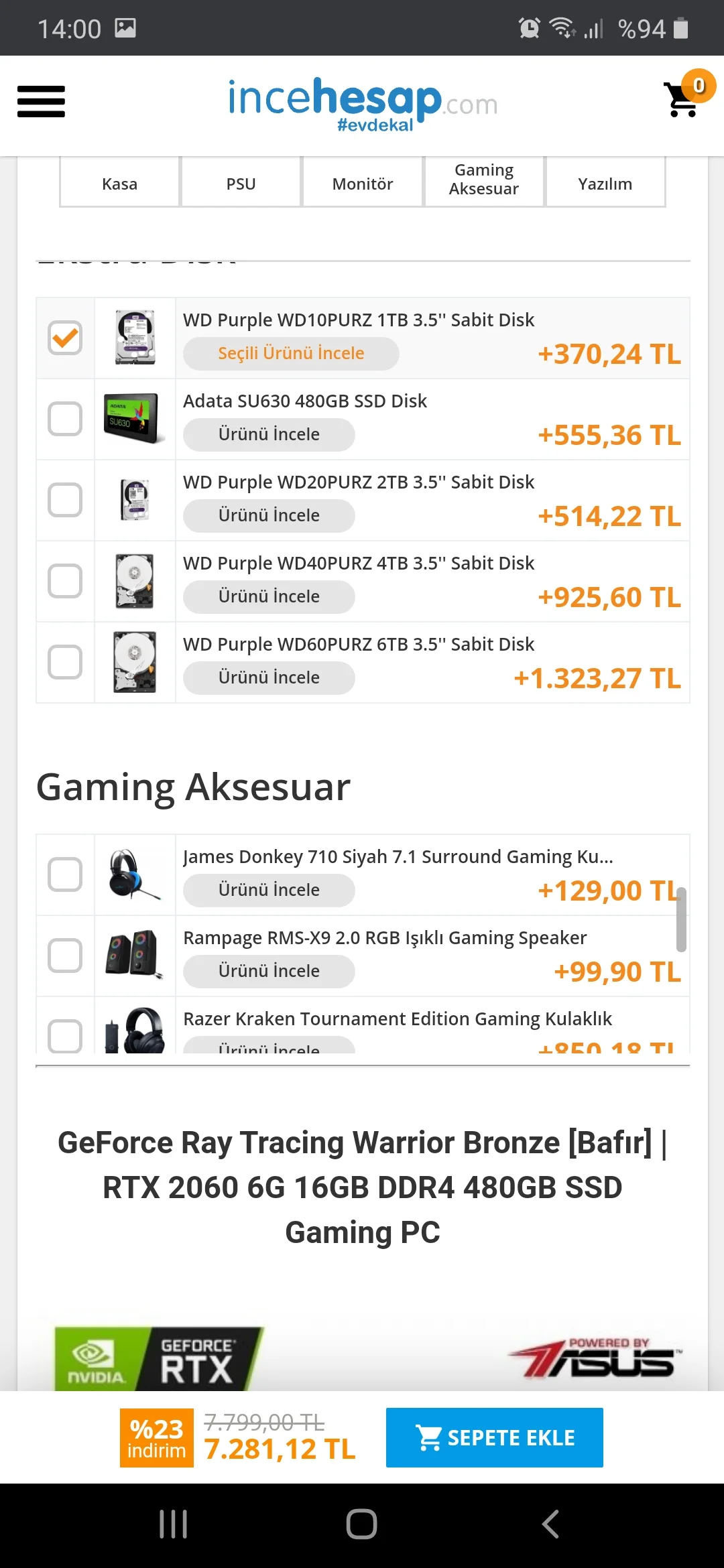Screen dimensions: 724x1568
Task: Tap Android back navigation button
Action: (550, 1524)
